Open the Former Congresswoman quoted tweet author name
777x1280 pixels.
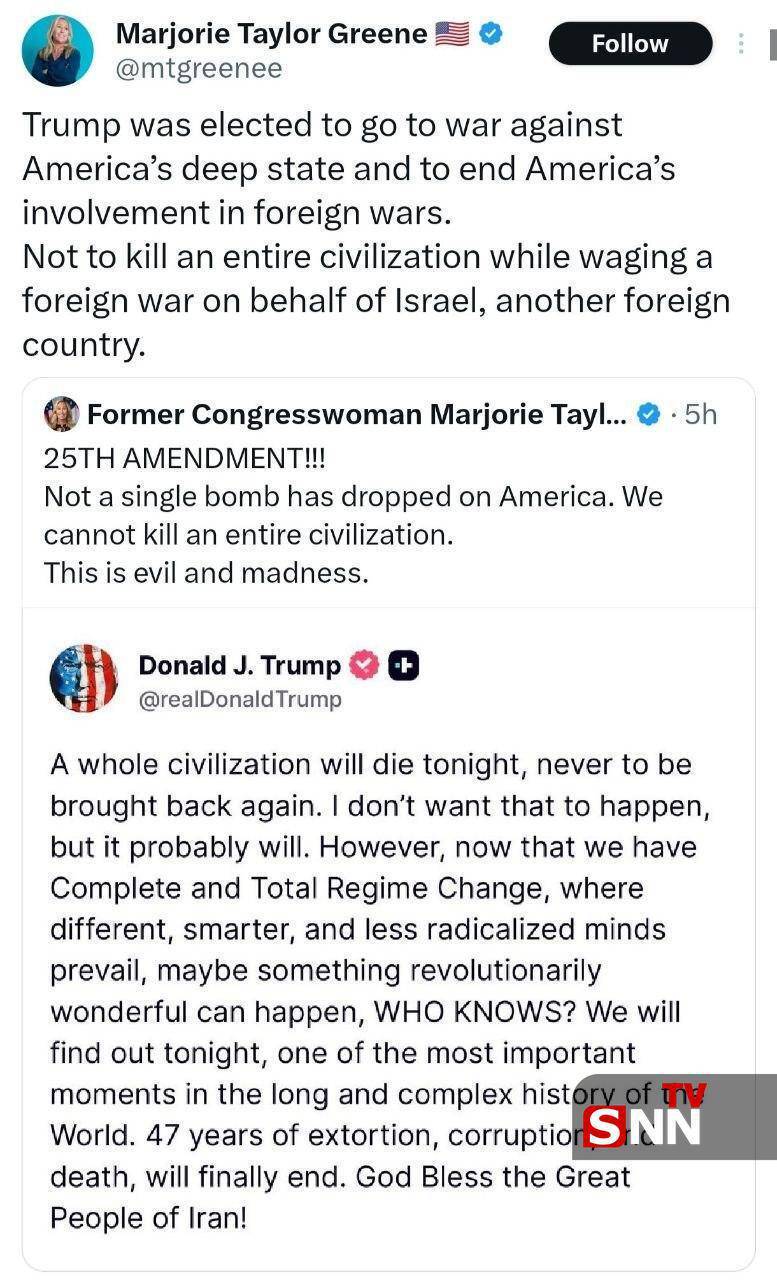(357, 414)
